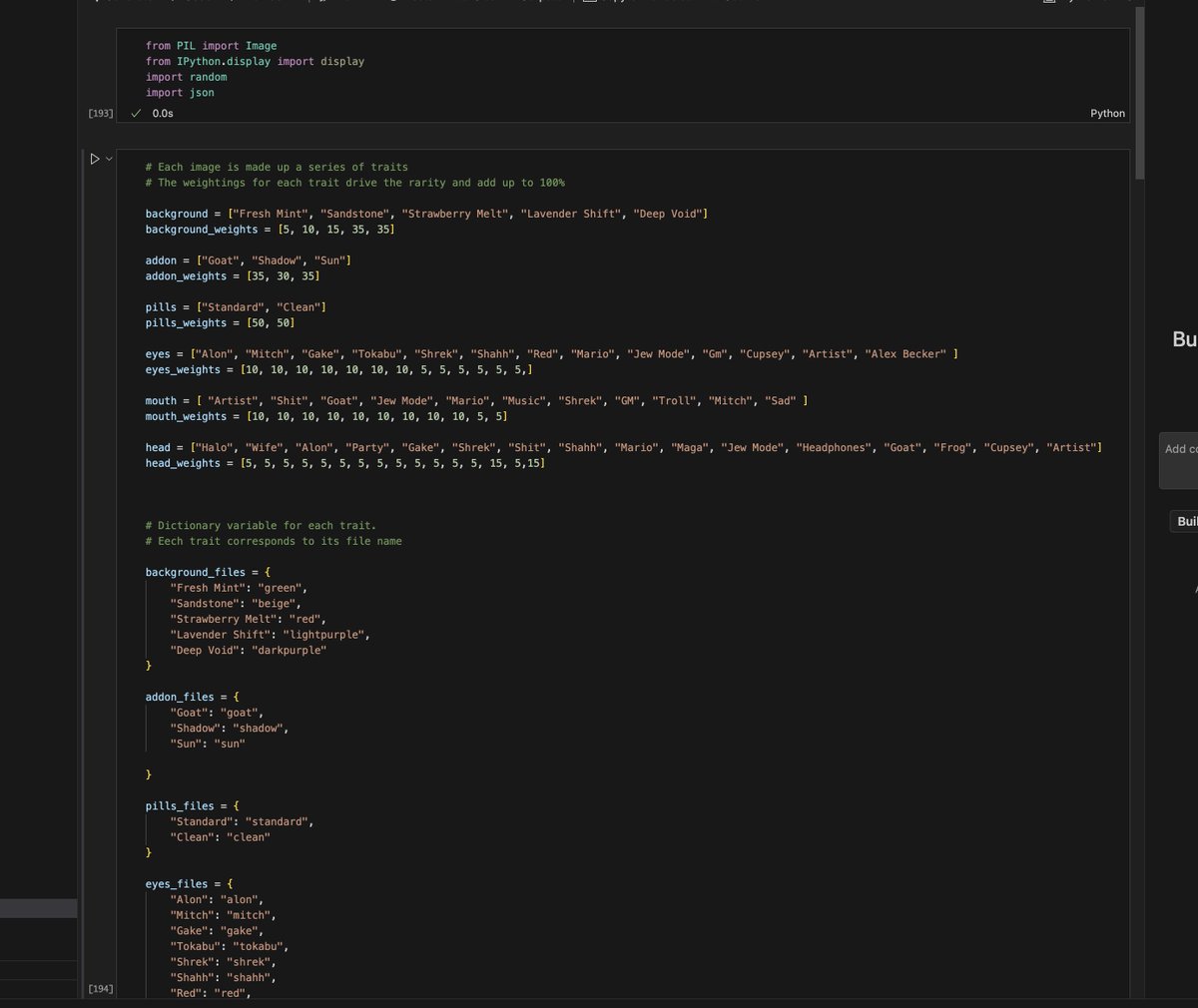Select the [194] execution count label

(101, 989)
